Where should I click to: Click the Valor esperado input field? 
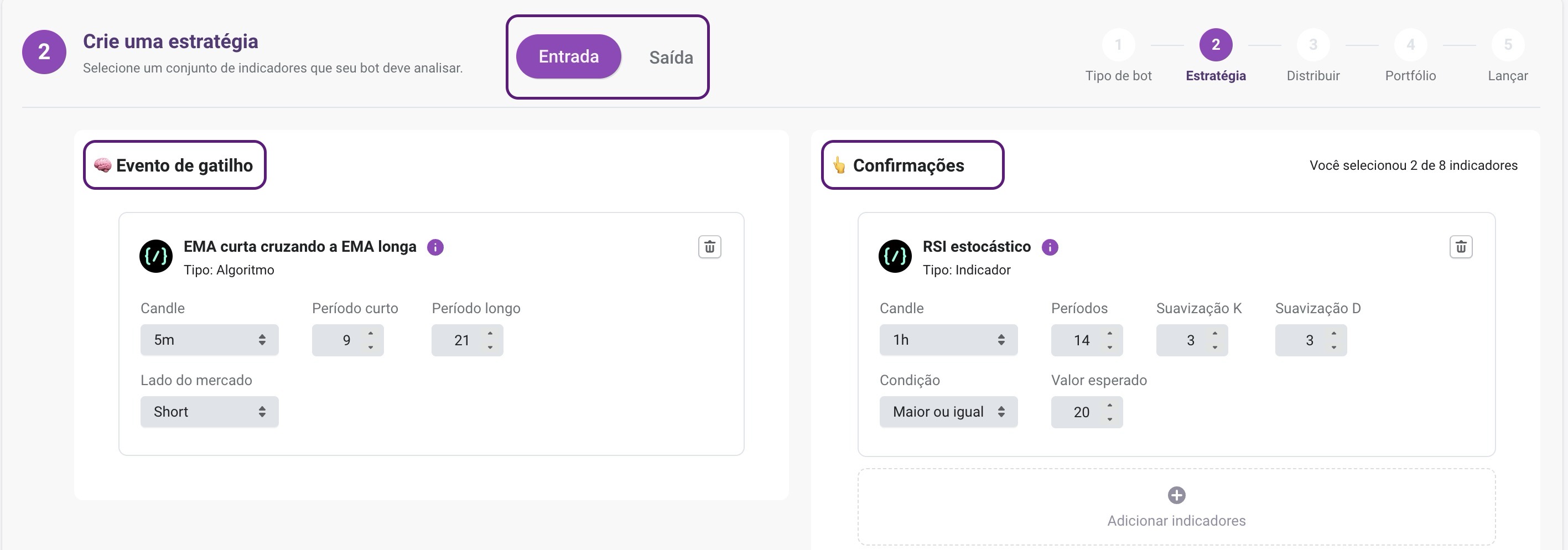click(x=1087, y=412)
